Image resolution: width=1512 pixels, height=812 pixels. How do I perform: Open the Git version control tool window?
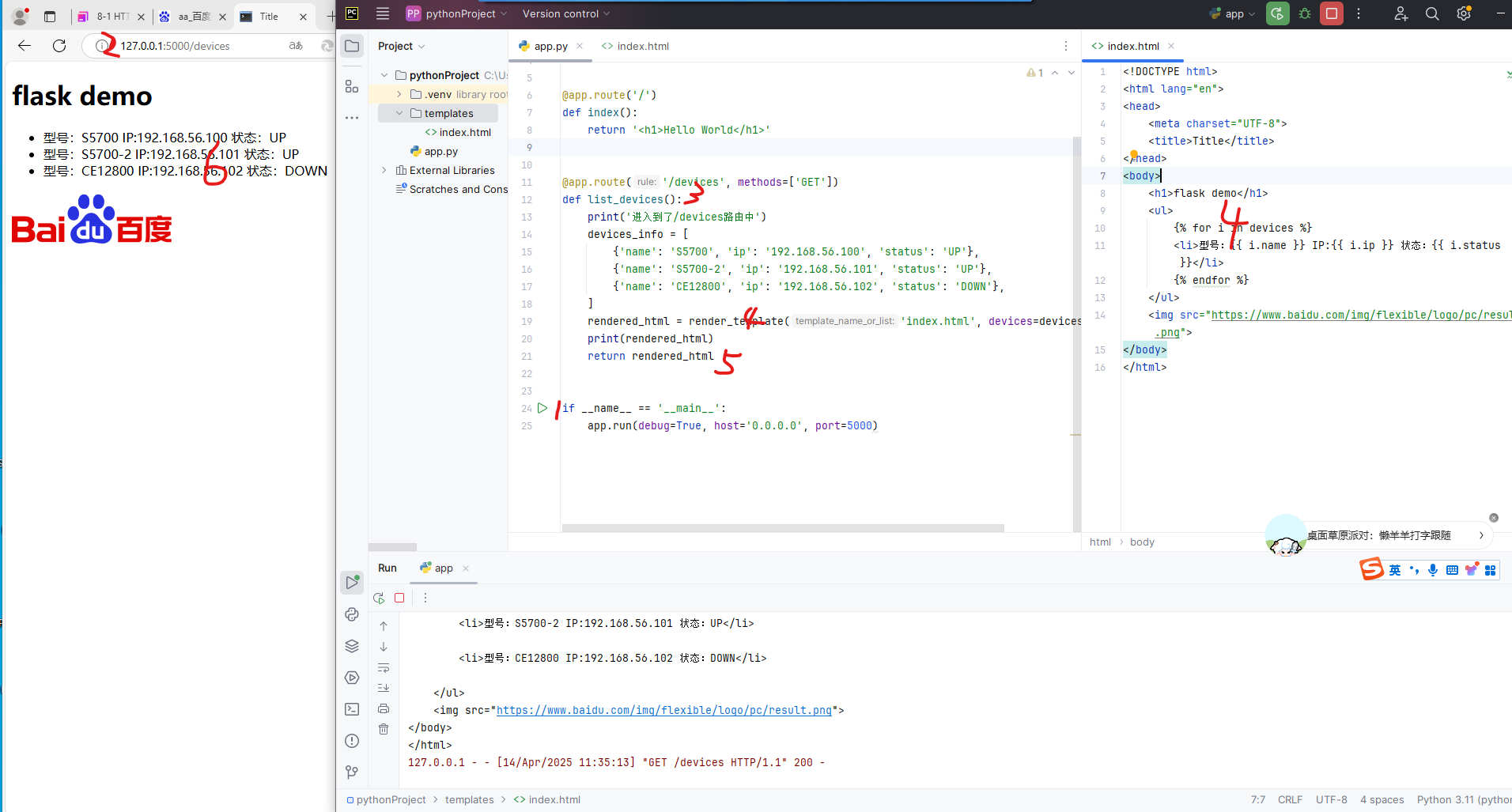352,772
